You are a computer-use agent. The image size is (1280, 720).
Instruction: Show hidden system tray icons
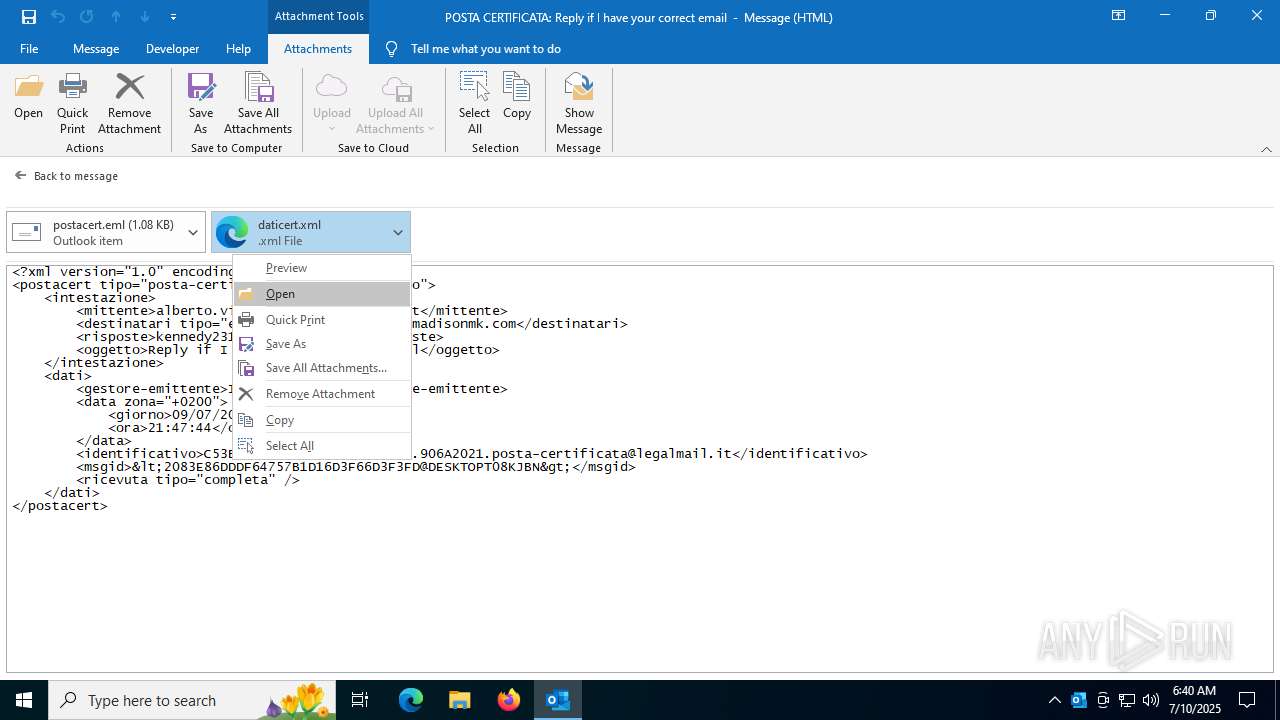tap(1054, 700)
